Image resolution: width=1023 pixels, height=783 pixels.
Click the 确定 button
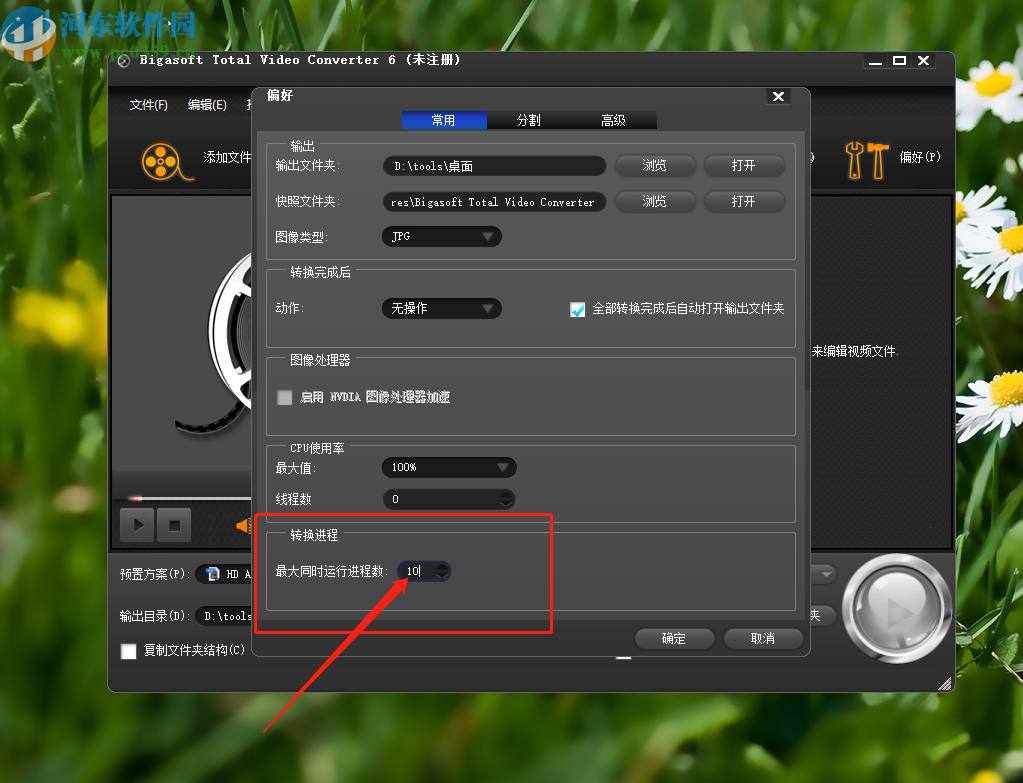(673, 638)
